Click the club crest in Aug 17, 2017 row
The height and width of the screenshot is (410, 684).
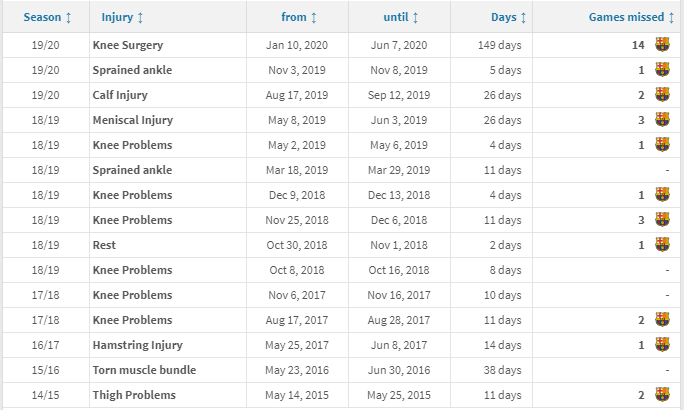tap(662, 320)
